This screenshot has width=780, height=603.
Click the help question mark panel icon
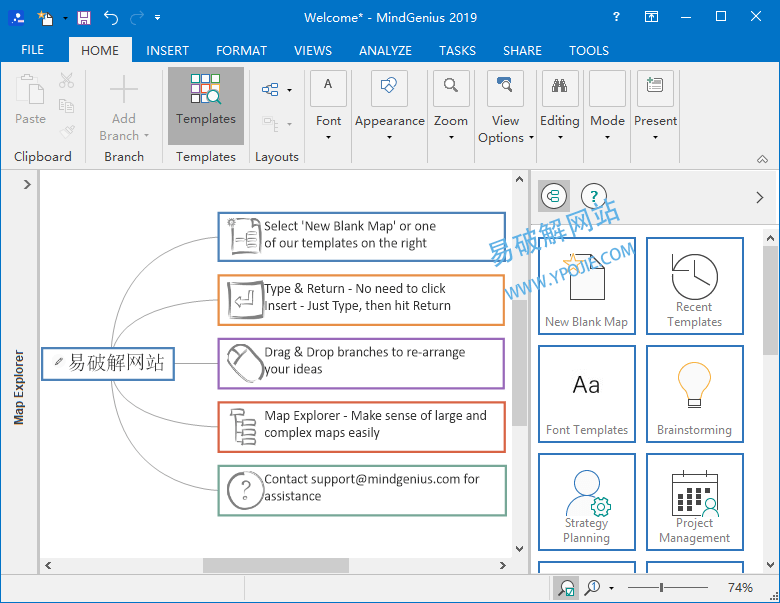[x=593, y=196]
